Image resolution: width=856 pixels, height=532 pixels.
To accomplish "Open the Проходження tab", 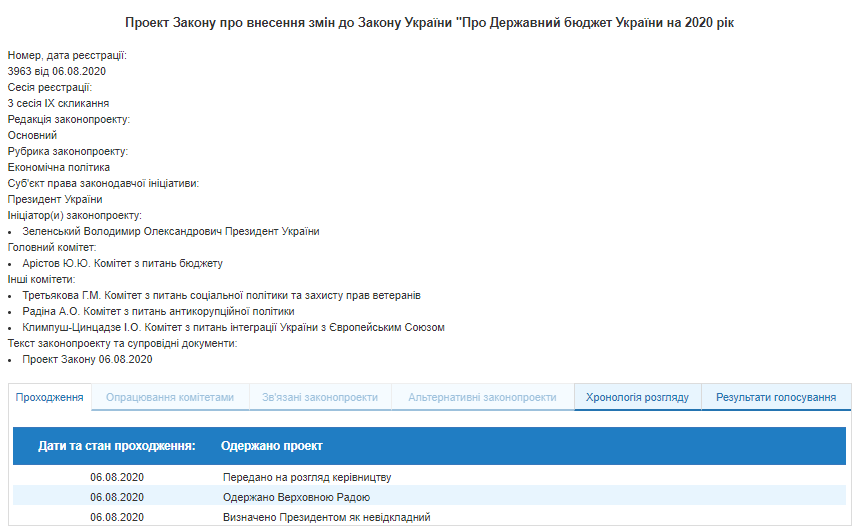I will (49, 397).
